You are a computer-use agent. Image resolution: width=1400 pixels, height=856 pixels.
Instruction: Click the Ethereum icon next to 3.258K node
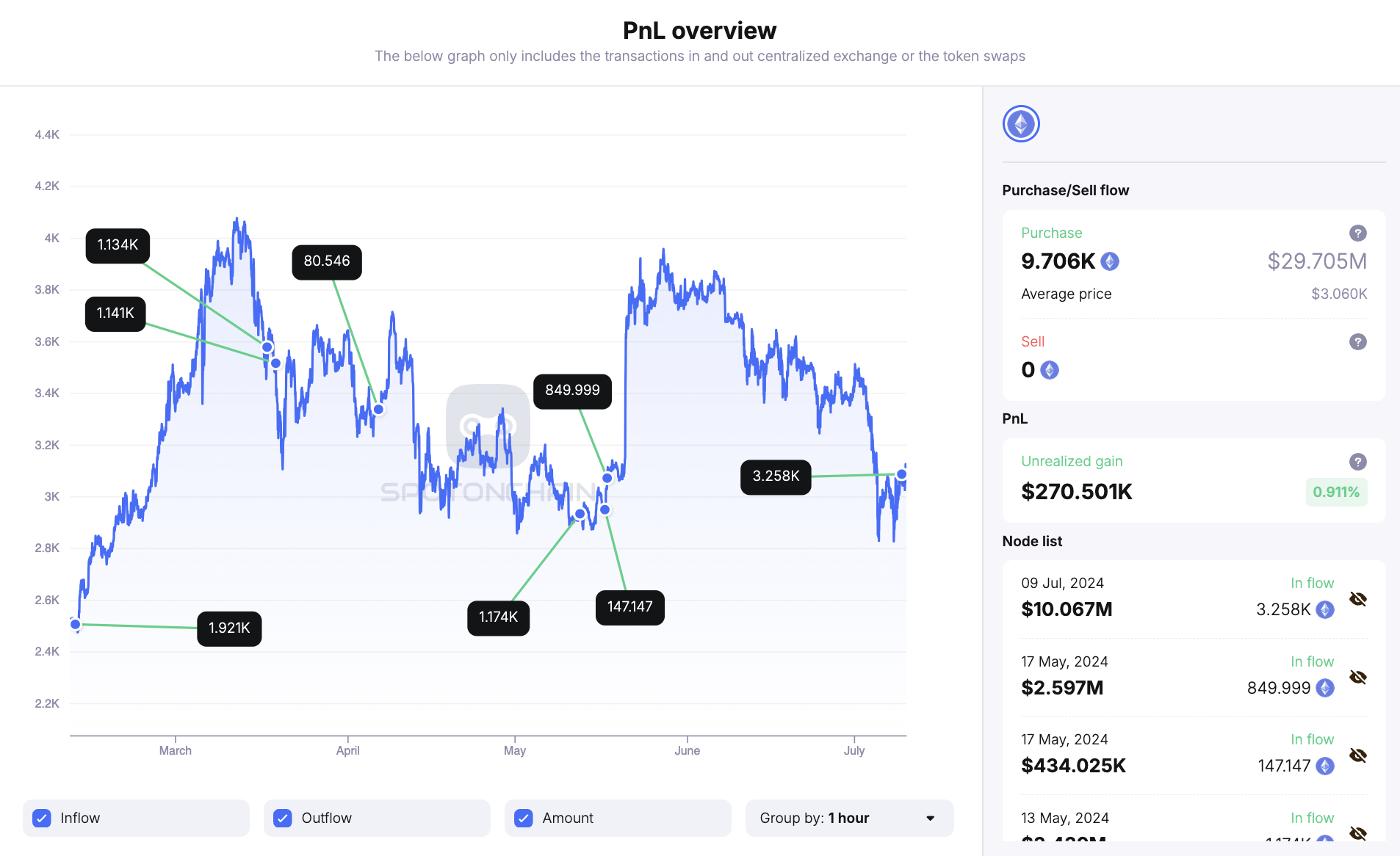point(1324,609)
